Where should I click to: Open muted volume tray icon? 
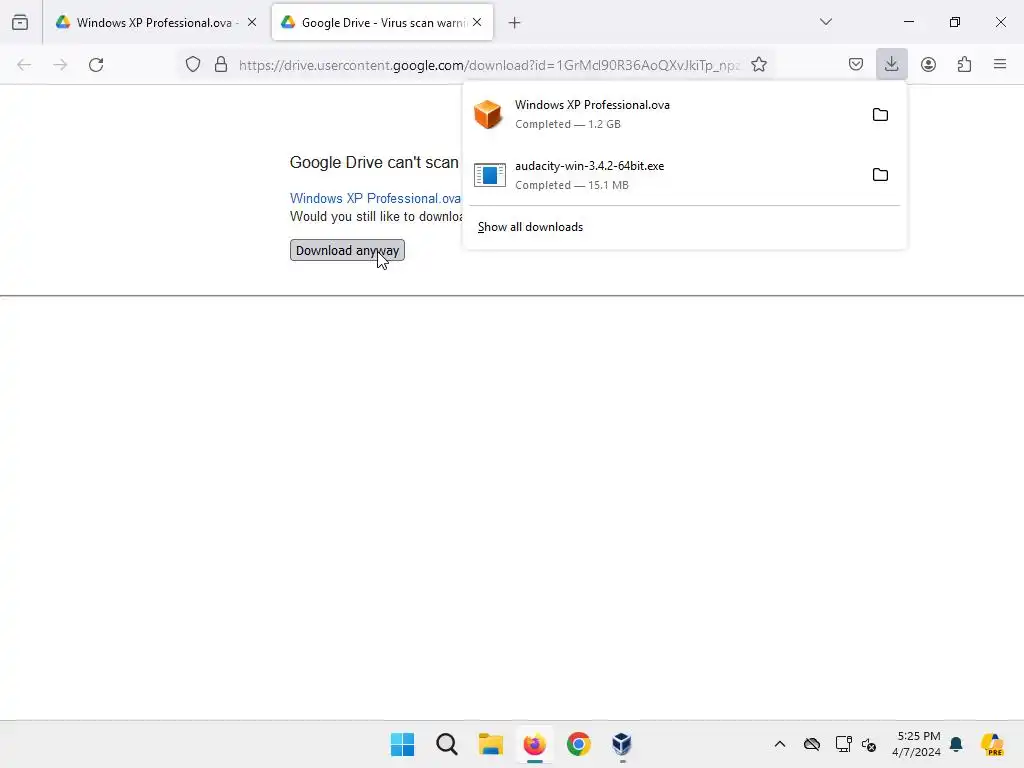pos(869,744)
